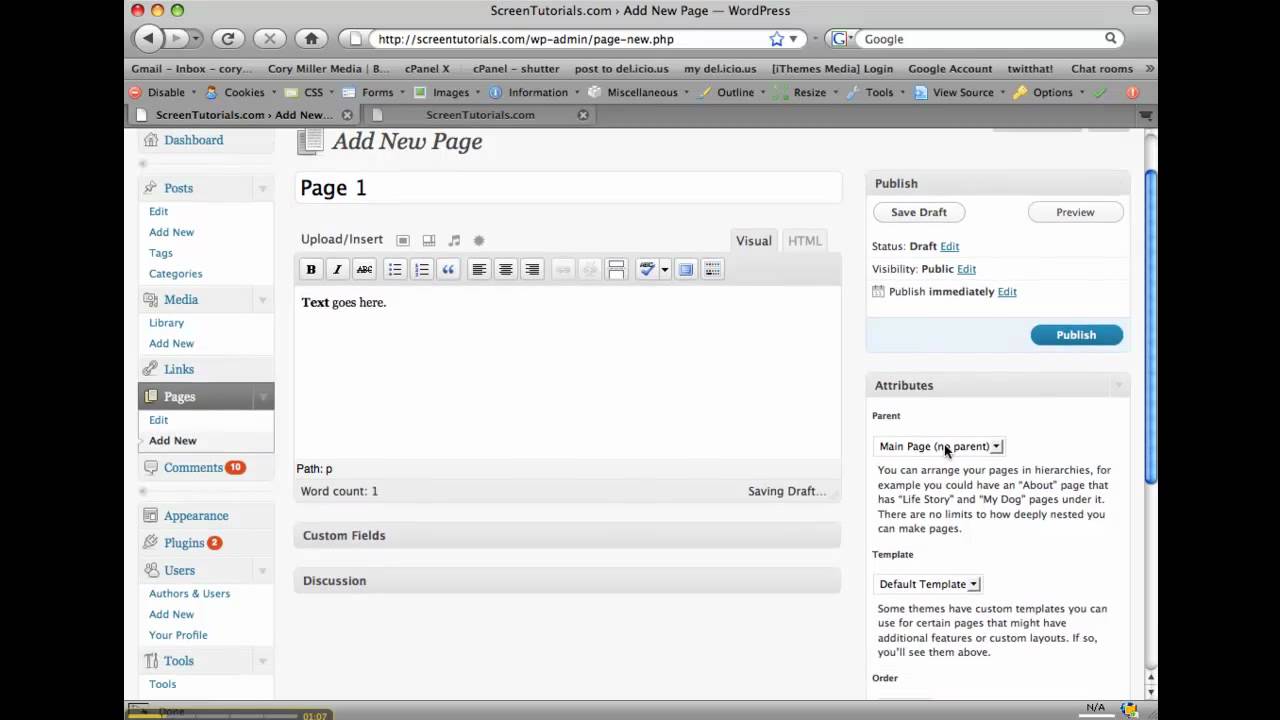The width and height of the screenshot is (1280, 720).
Task: Open the Parent page dropdown
Action: click(940, 446)
